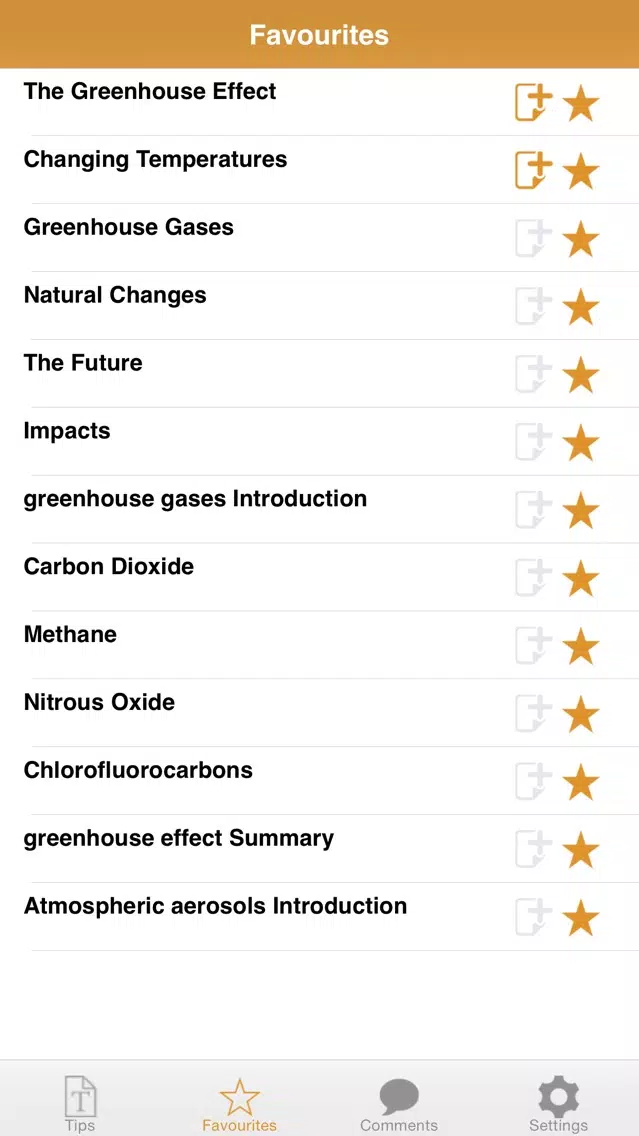Image resolution: width=639 pixels, height=1136 pixels.
Task: Unstar the Carbon Dioxide favourite
Action: pyautogui.click(x=581, y=578)
